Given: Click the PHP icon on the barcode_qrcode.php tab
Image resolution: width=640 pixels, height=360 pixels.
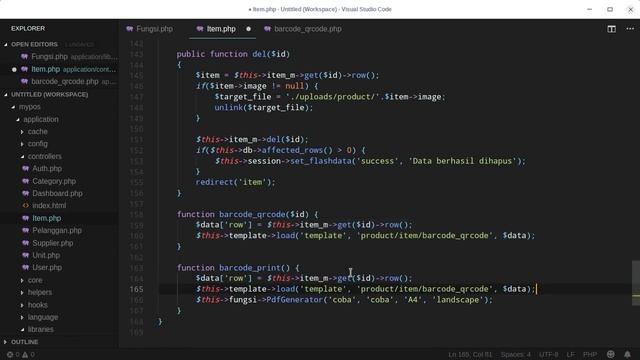Looking at the screenshot, I should pos(267,29).
